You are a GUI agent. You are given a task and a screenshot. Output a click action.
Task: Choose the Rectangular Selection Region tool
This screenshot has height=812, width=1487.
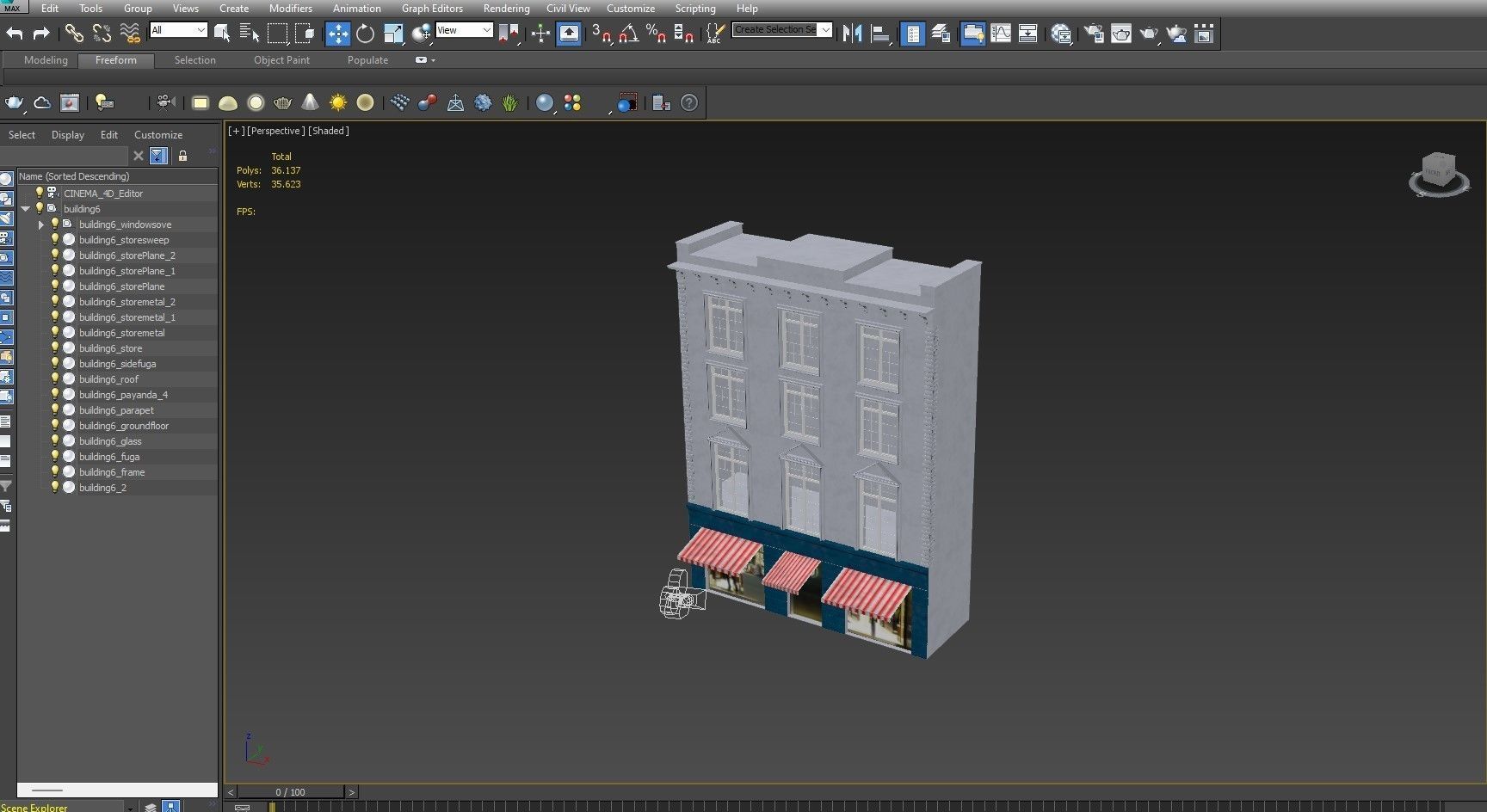pyautogui.click(x=277, y=34)
